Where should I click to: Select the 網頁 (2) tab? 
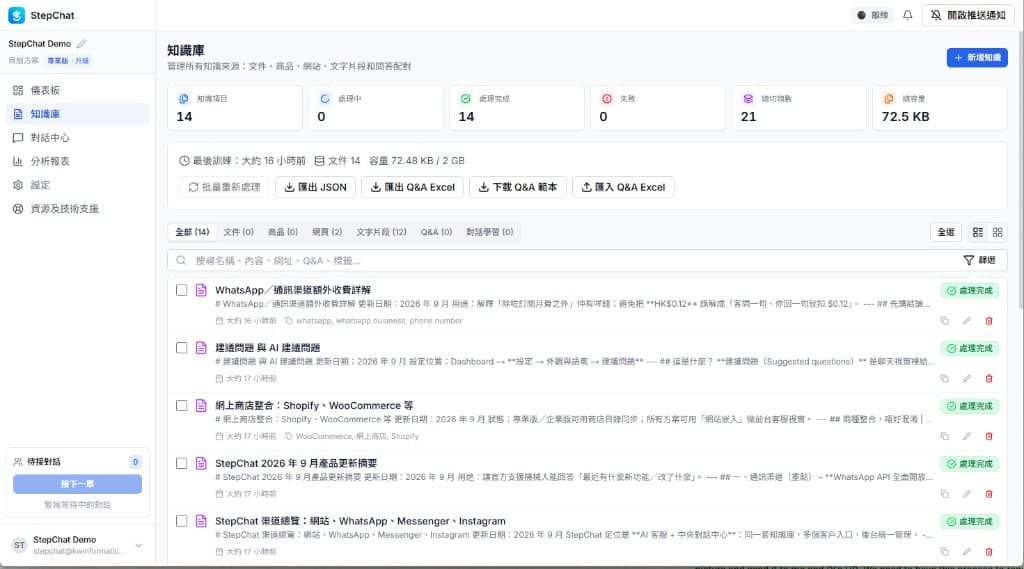point(327,232)
